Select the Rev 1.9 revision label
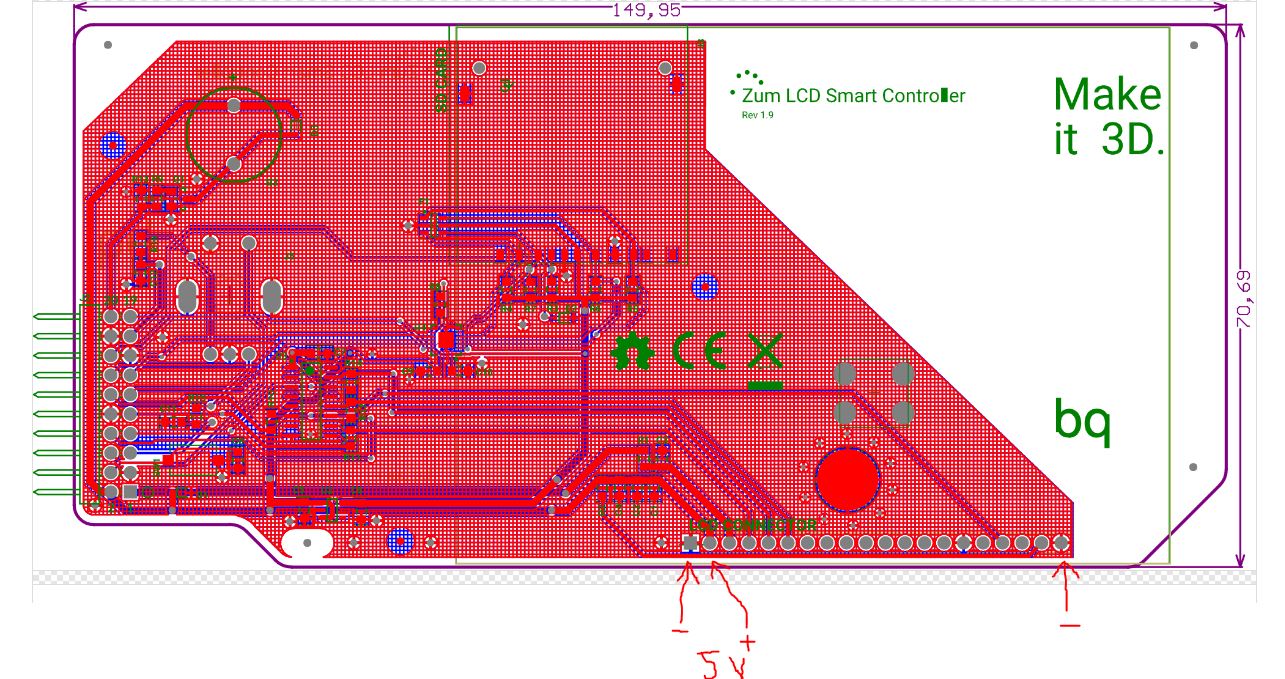This screenshot has width=1285, height=679. [x=757, y=115]
